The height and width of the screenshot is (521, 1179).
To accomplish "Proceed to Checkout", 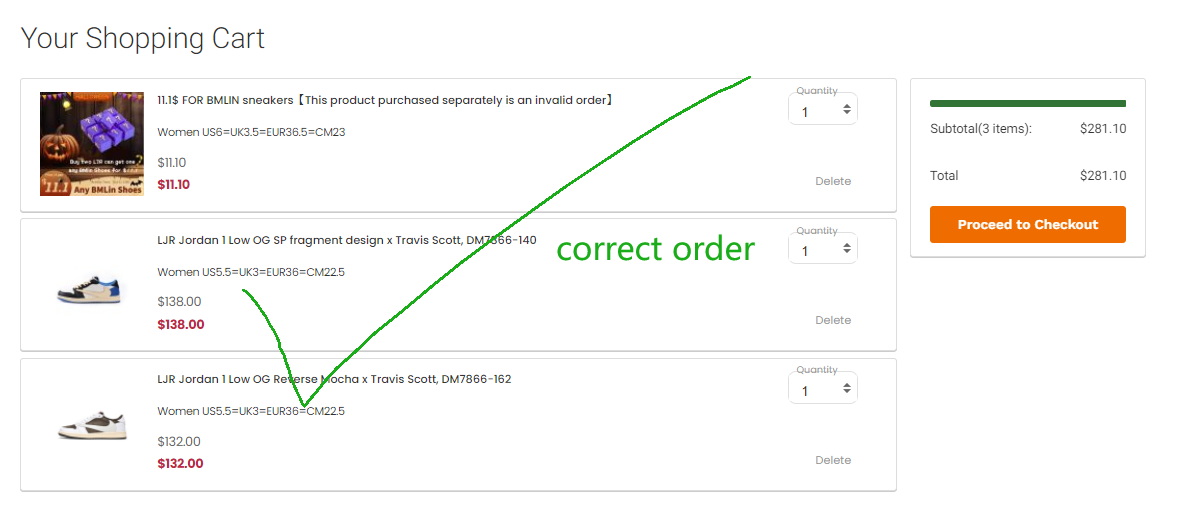I will click(x=1027, y=224).
